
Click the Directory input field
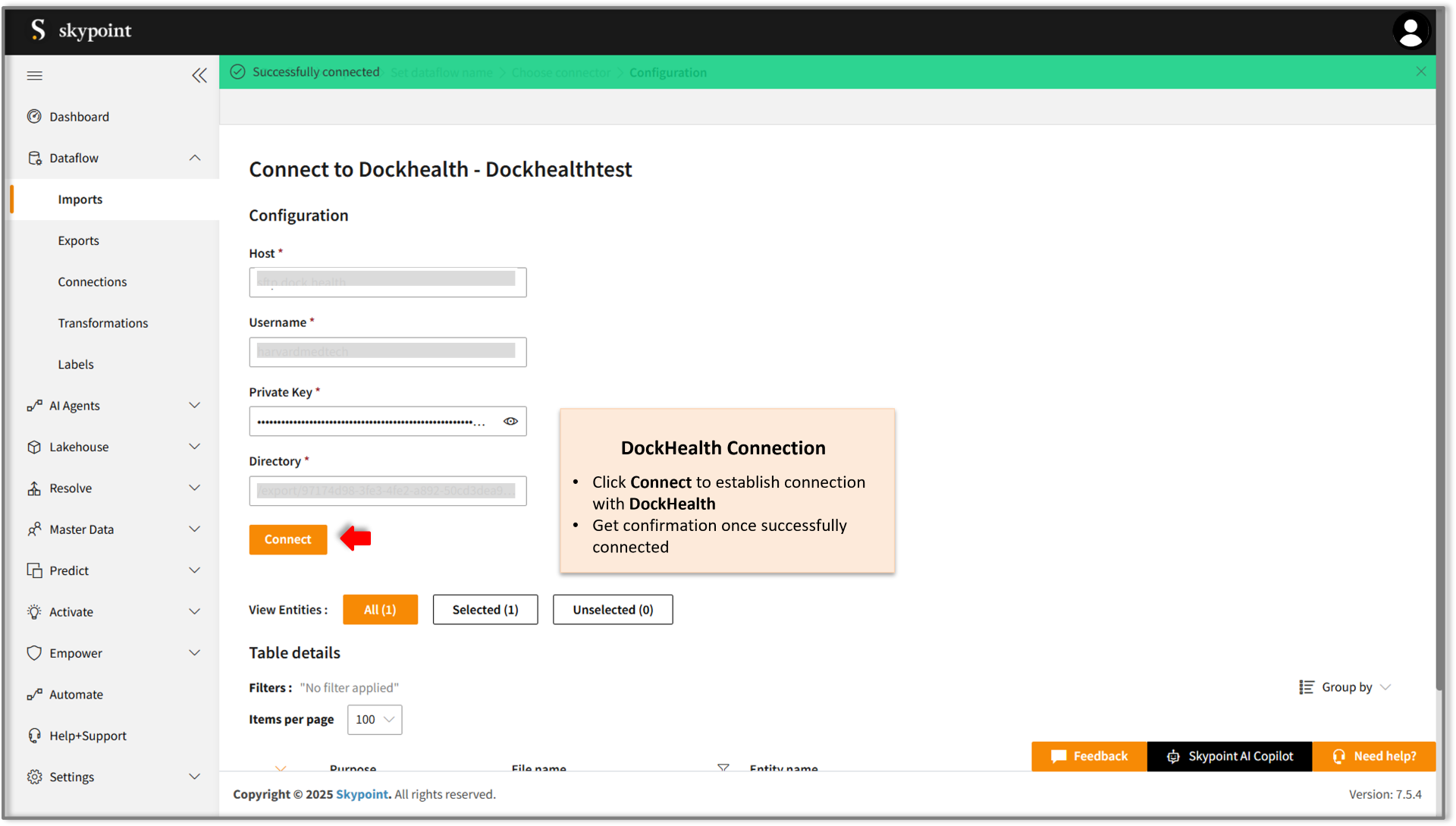[388, 491]
